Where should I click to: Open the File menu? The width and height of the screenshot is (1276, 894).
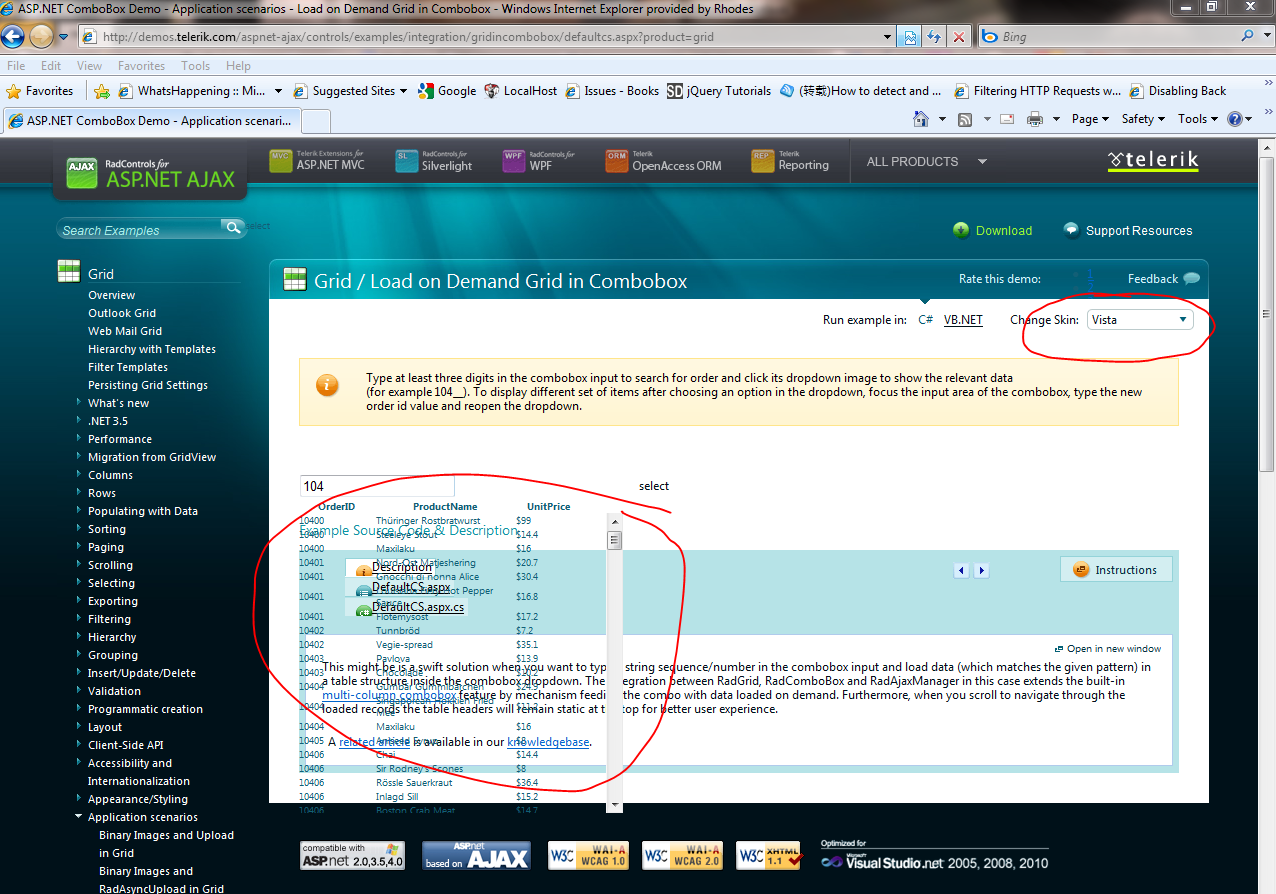point(16,65)
